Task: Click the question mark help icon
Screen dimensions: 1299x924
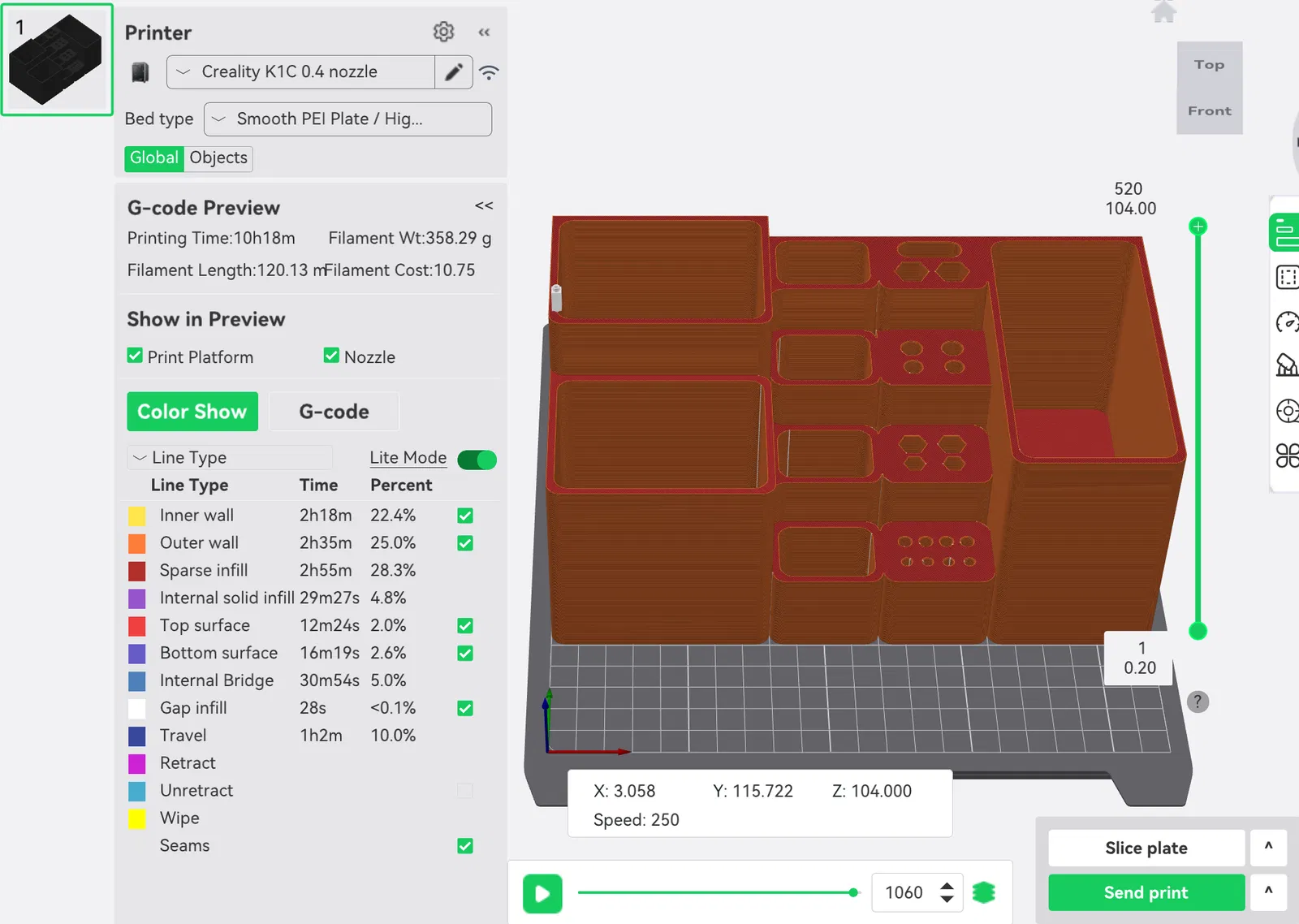Action: click(x=1198, y=702)
